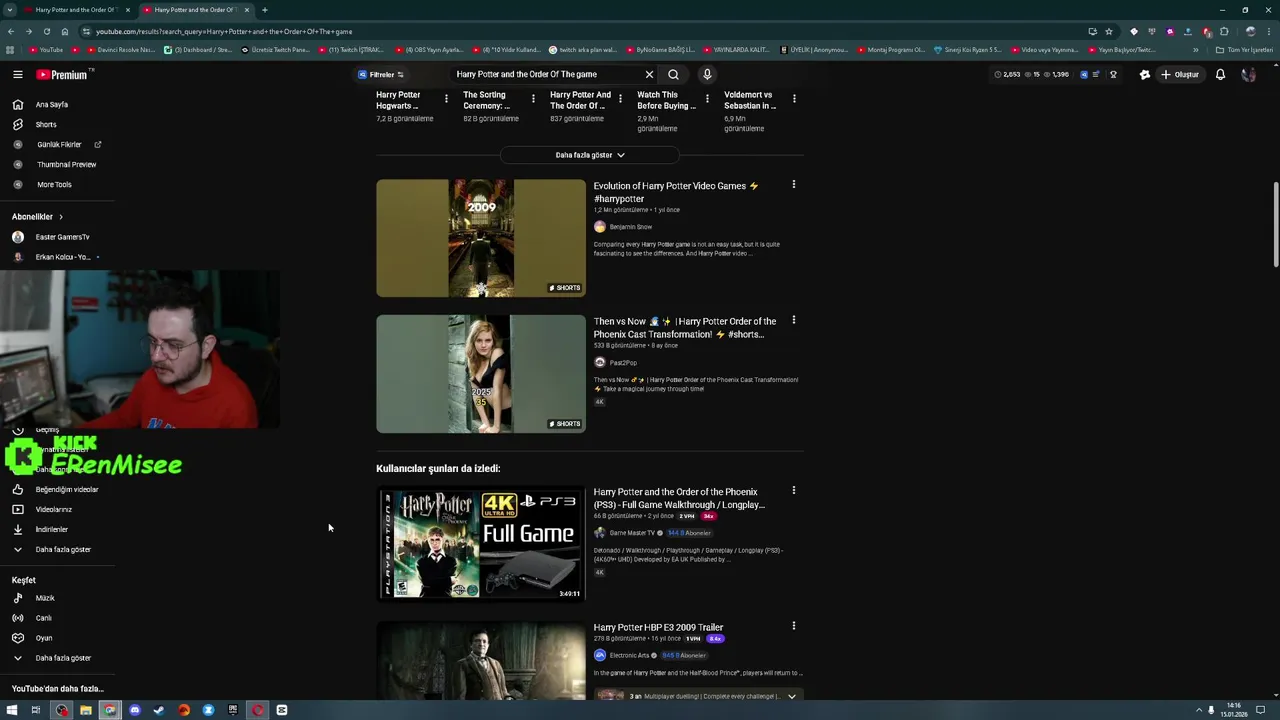Open Steam from the taskbar

click(x=159, y=710)
